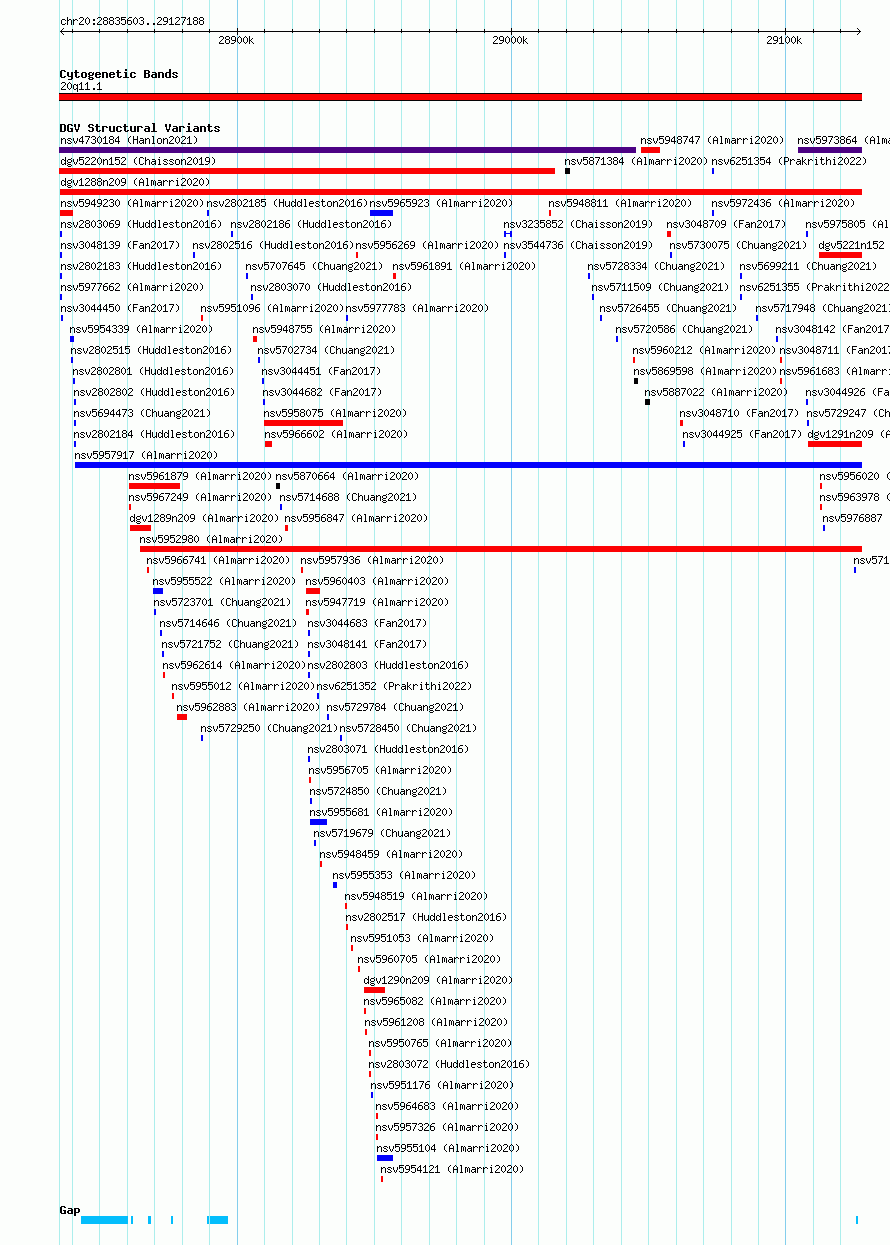Viewport: 890px width, 1245px height.
Task: Click dgv1288n209 (Almarri2020) label
Action: tap(135, 182)
